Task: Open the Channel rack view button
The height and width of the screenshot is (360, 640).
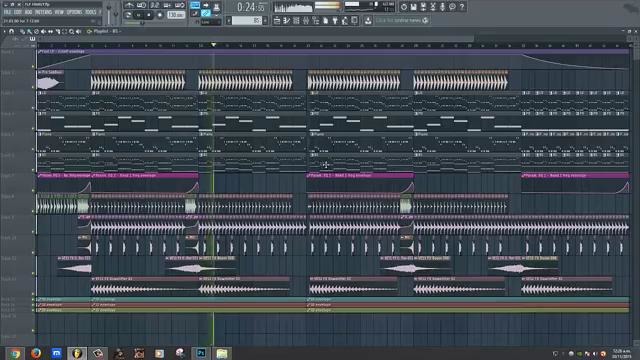Action: tap(296, 20)
